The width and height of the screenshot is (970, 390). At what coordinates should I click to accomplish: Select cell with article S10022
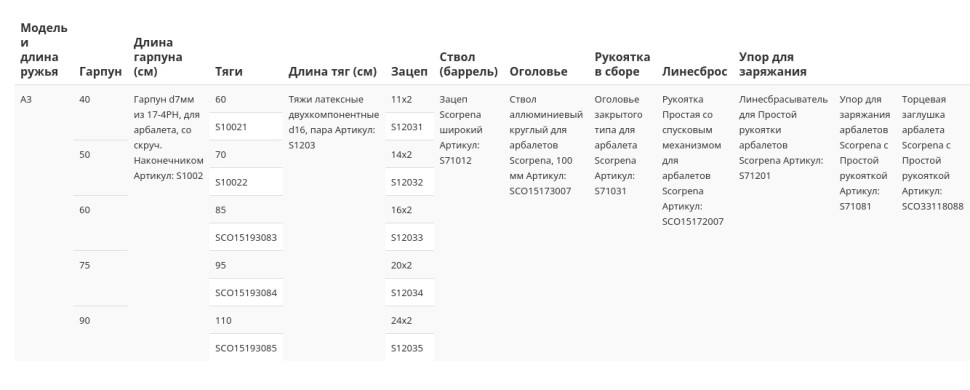(246, 182)
